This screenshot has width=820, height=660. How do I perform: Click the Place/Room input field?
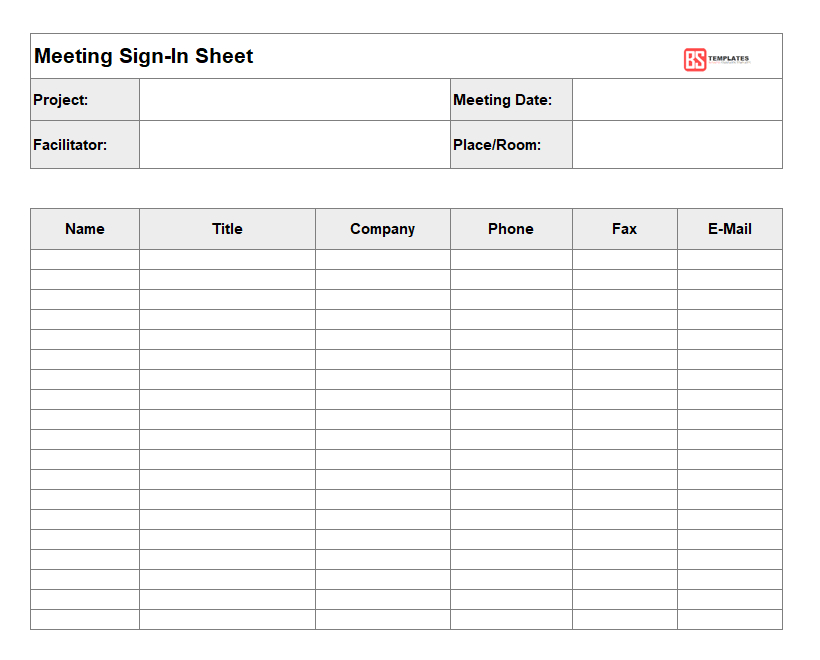pos(677,145)
